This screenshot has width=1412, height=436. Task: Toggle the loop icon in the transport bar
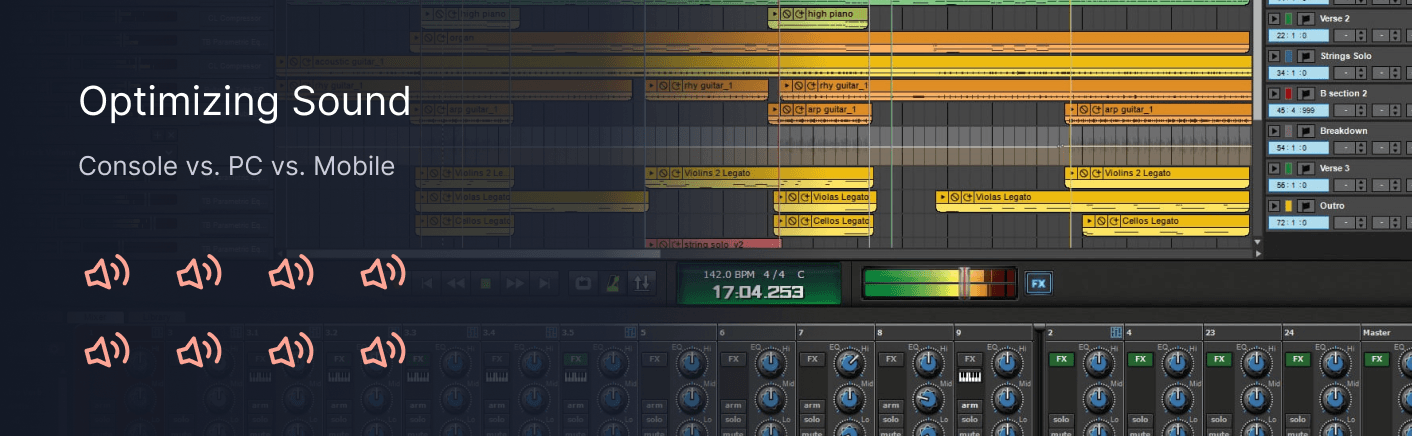point(582,283)
